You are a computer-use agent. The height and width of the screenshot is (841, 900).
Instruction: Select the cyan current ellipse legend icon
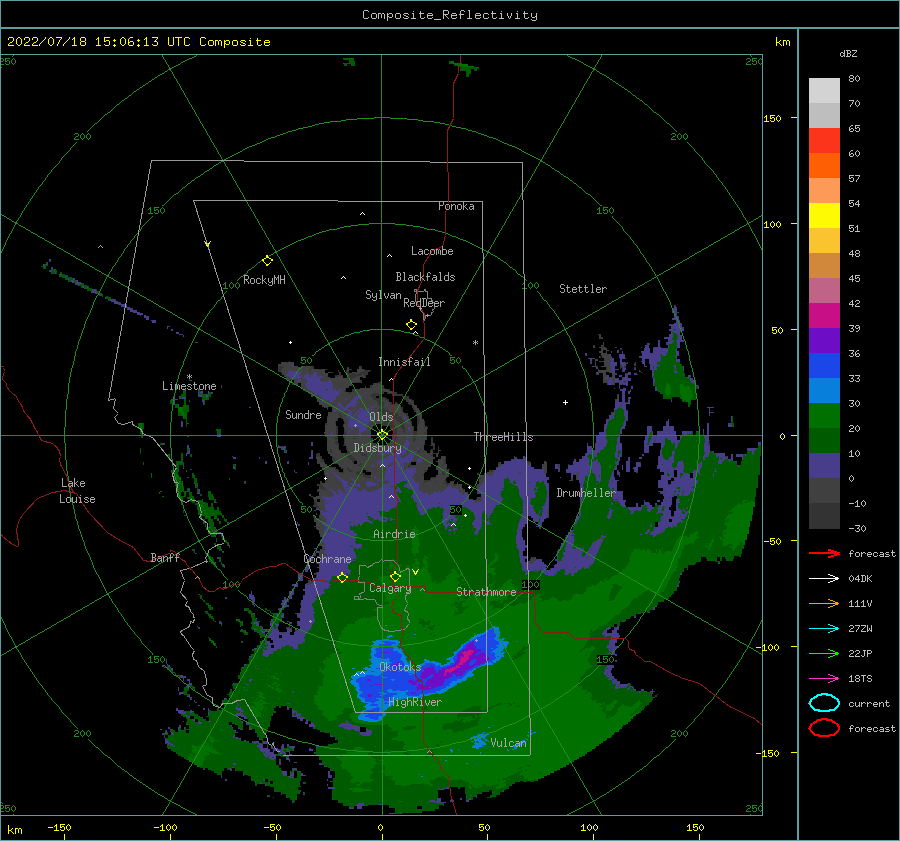pos(824,703)
